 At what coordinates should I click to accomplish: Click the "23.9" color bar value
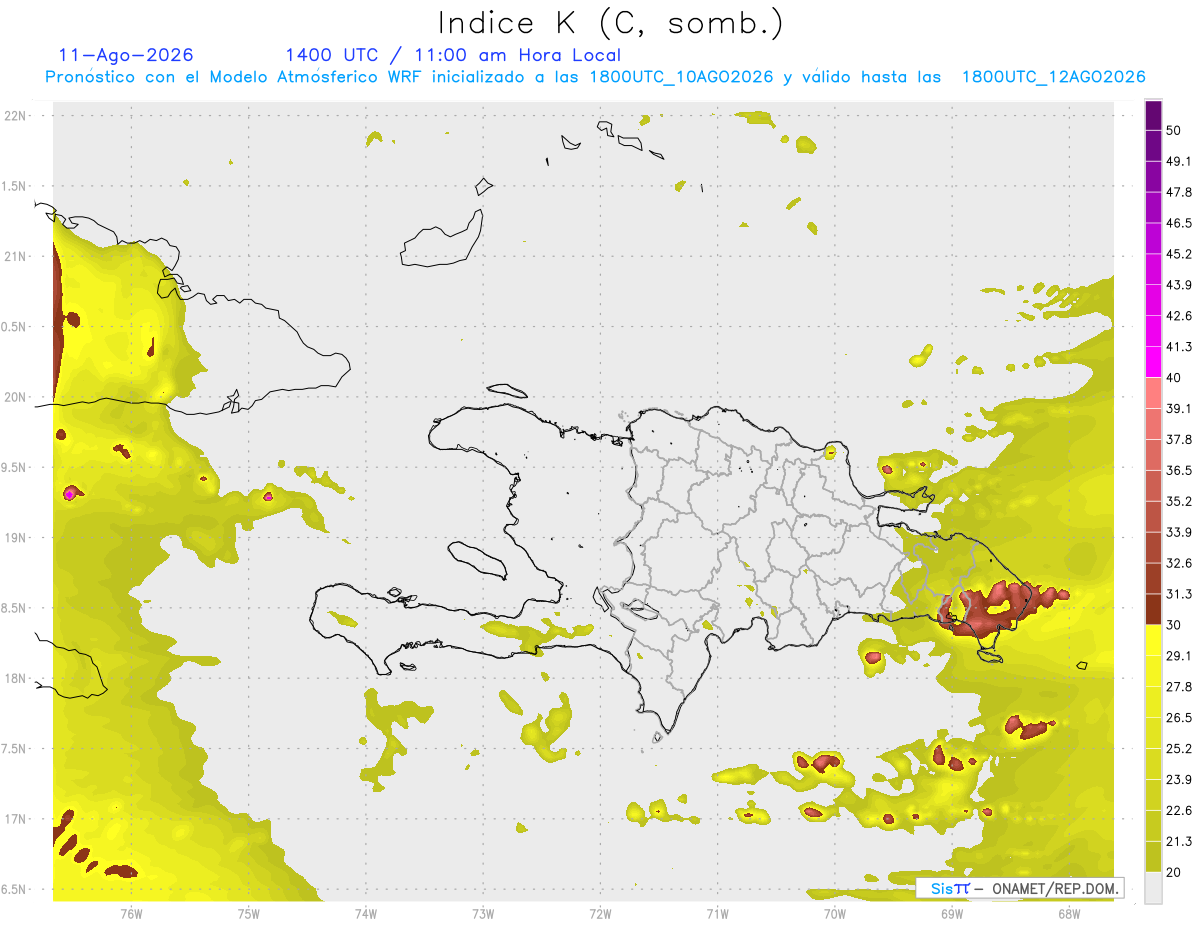pos(1179,779)
